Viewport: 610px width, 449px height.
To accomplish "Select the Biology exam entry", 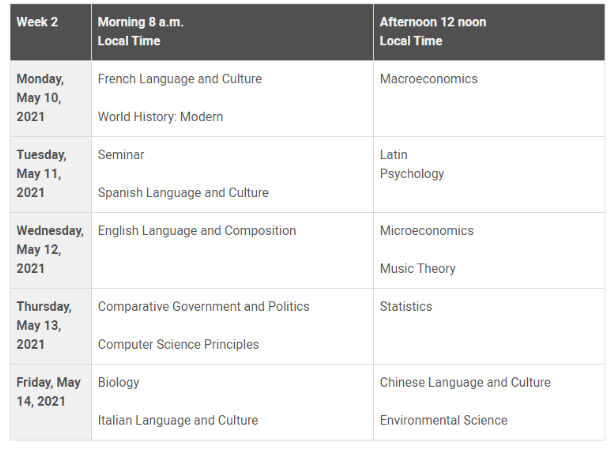I will point(119,383).
